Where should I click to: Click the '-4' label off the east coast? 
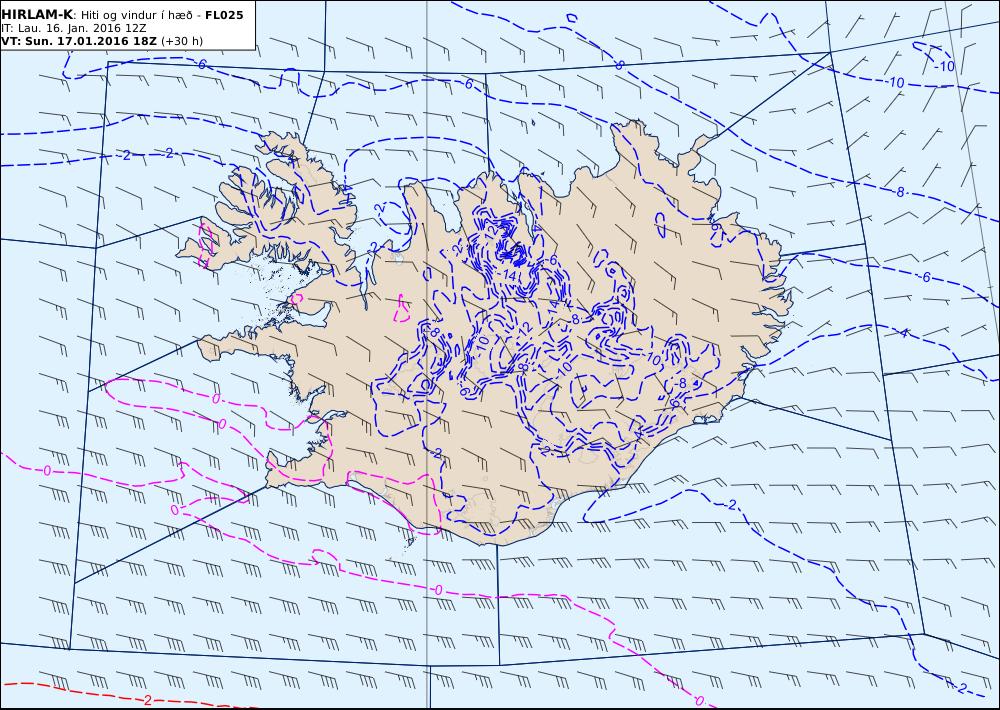[x=904, y=334]
